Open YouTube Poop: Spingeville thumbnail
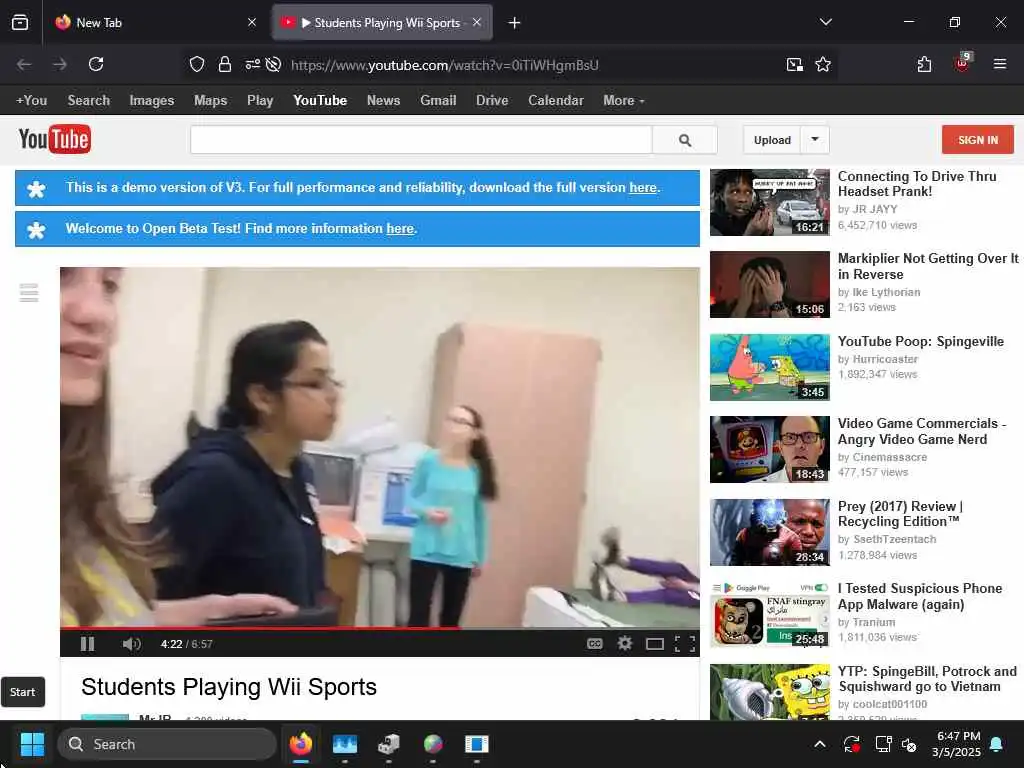The width and height of the screenshot is (1024, 768). pyautogui.click(x=770, y=367)
